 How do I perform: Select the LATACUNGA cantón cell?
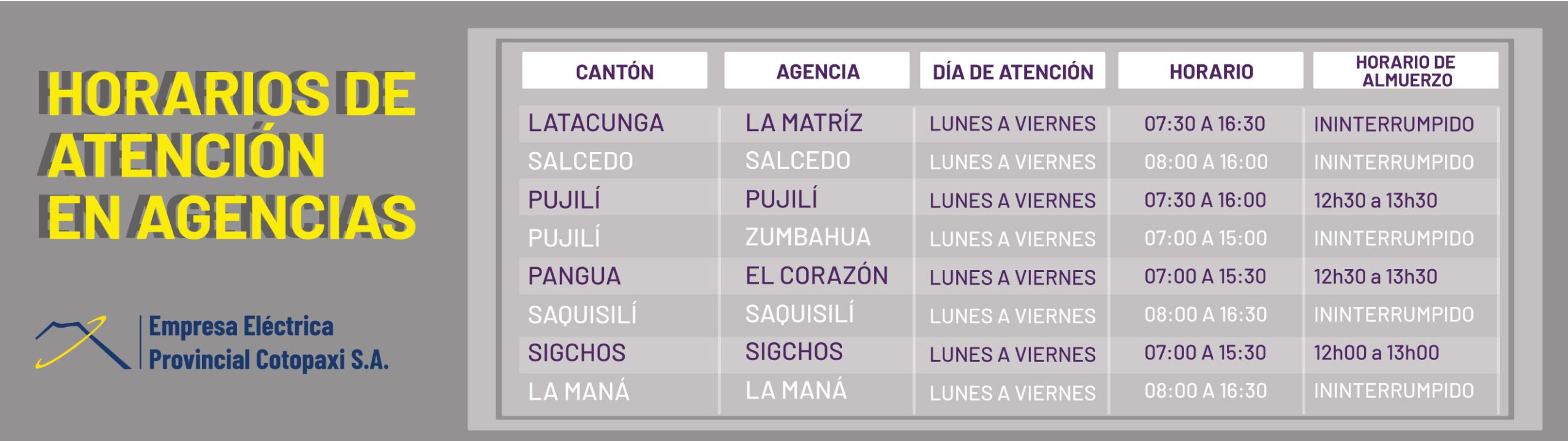pyautogui.click(x=596, y=123)
